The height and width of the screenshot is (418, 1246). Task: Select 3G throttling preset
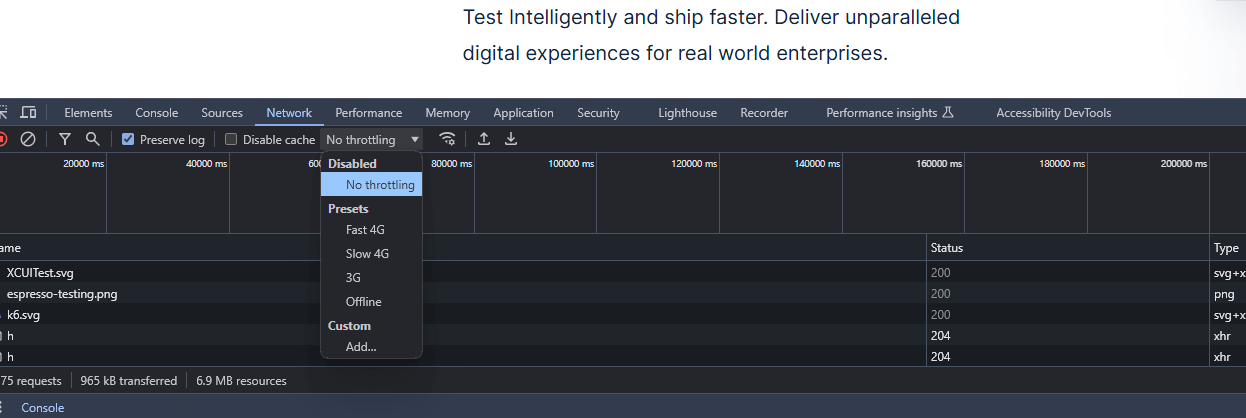(x=371, y=278)
